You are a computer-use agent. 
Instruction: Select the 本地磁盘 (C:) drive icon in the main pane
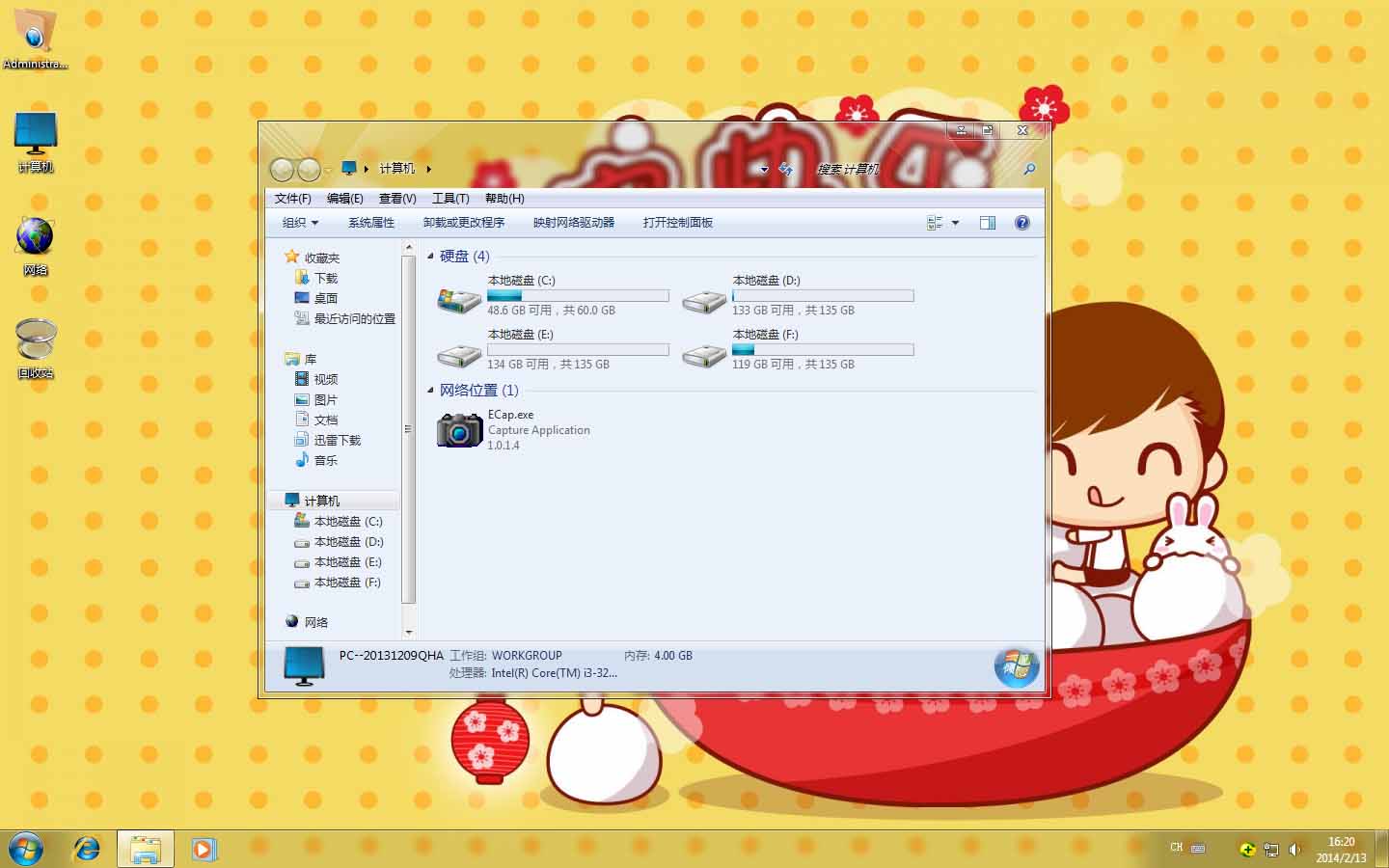(x=459, y=301)
